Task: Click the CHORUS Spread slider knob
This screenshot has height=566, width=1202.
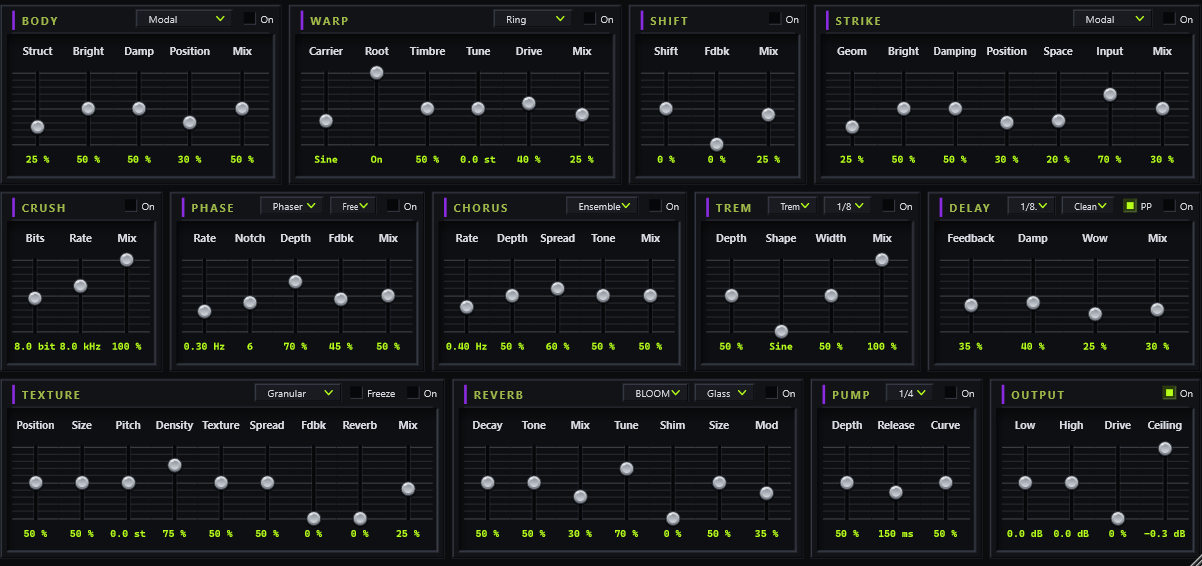Action: [557, 288]
